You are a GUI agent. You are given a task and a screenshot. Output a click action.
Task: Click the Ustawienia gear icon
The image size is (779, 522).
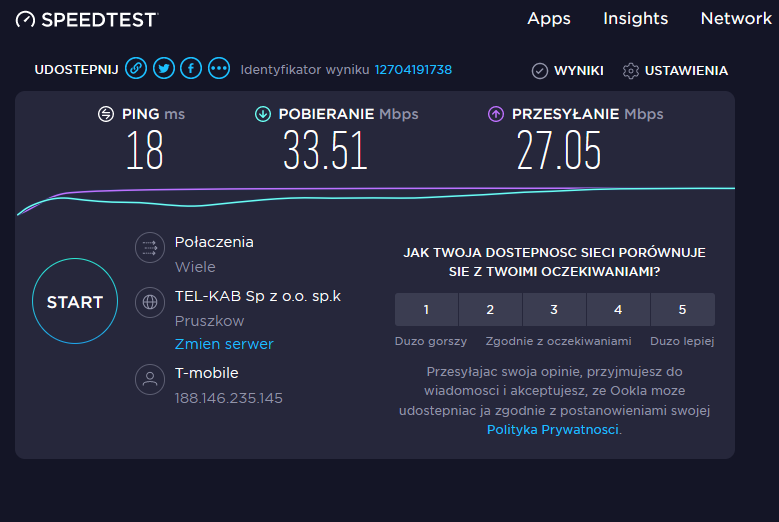pos(630,71)
